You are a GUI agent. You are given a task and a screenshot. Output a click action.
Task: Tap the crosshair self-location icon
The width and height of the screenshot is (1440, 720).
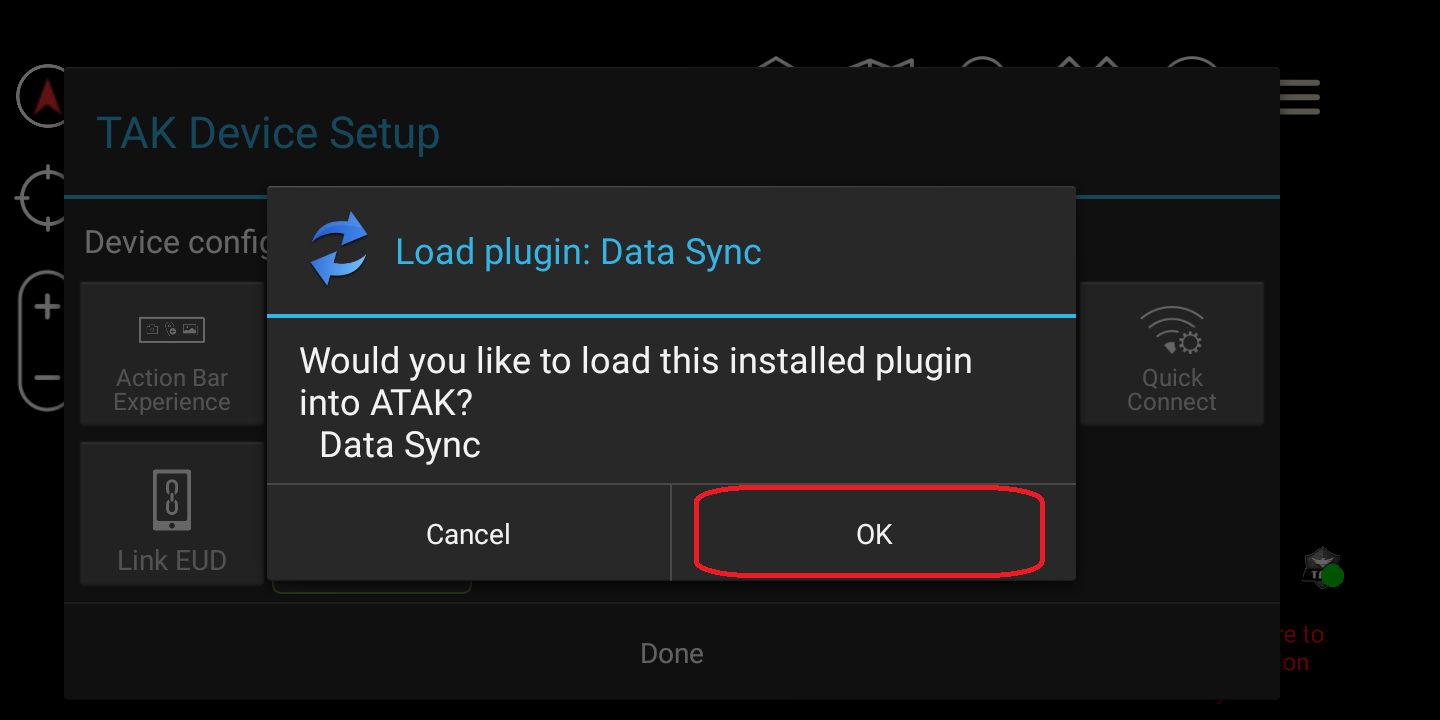(x=42, y=198)
